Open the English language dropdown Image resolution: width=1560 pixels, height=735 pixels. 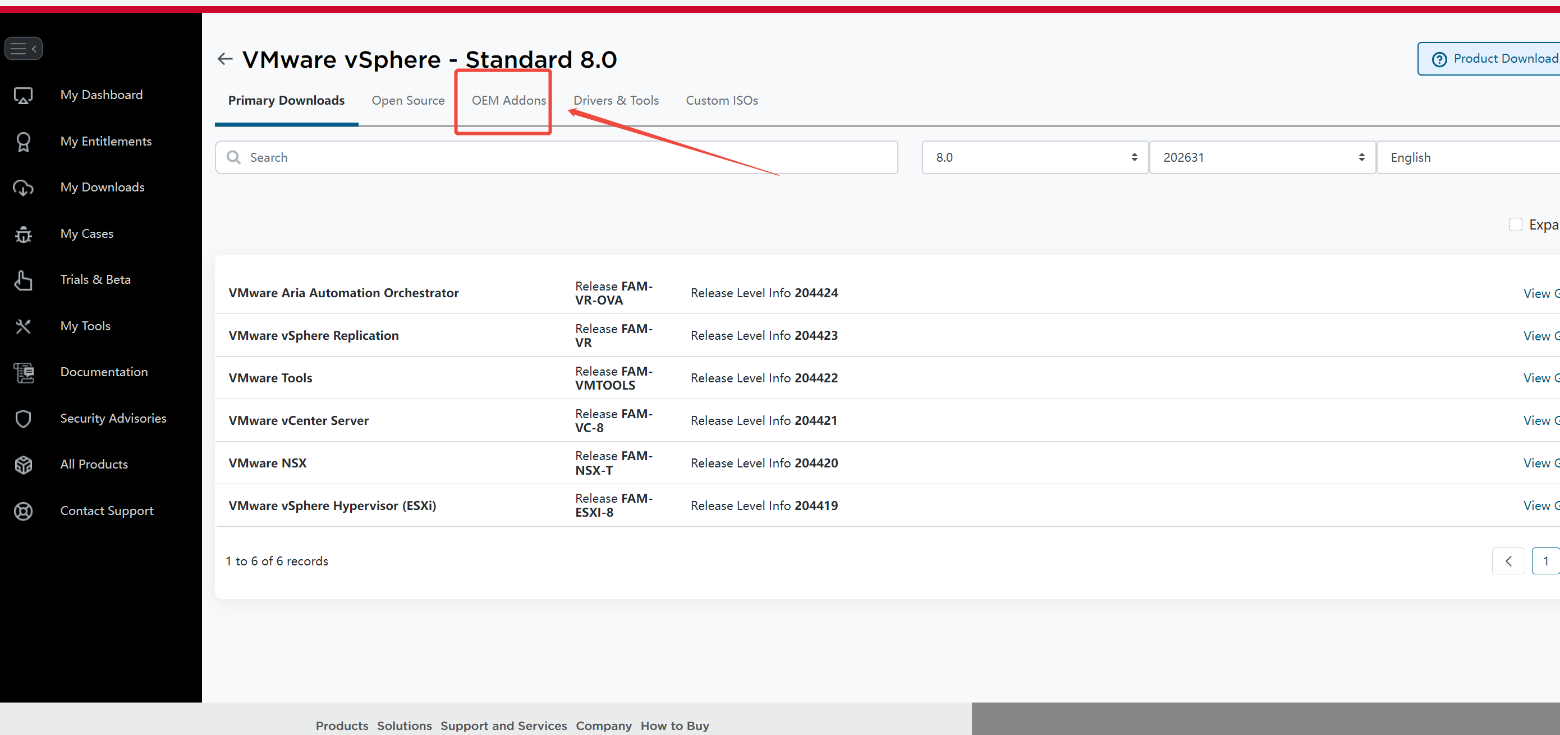click(1468, 158)
